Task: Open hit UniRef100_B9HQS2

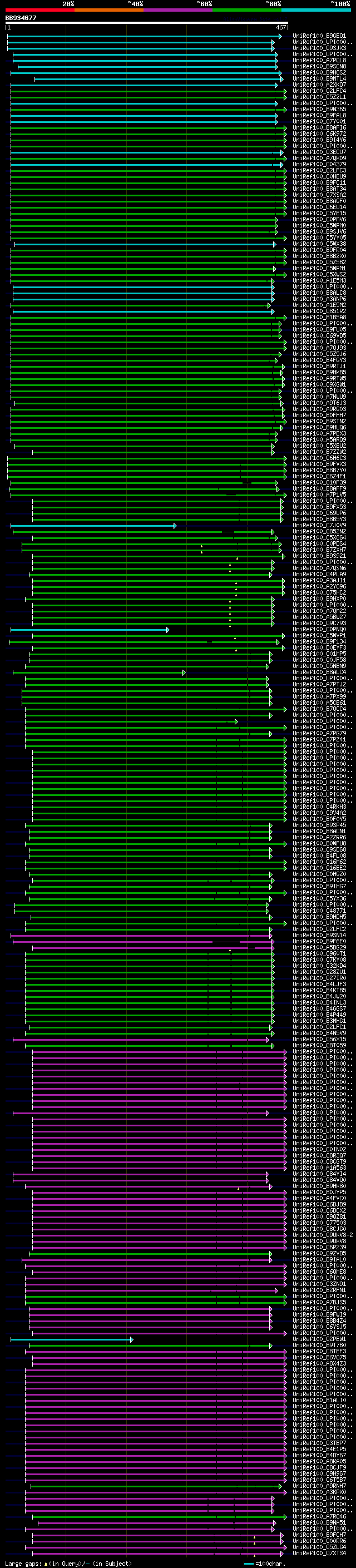Action: click(x=319, y=72)
